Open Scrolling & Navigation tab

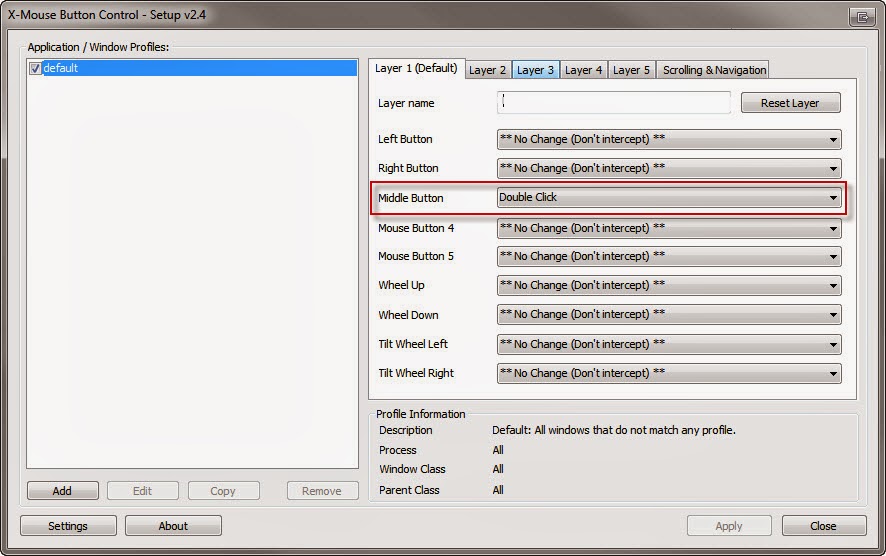coord(714,70)
